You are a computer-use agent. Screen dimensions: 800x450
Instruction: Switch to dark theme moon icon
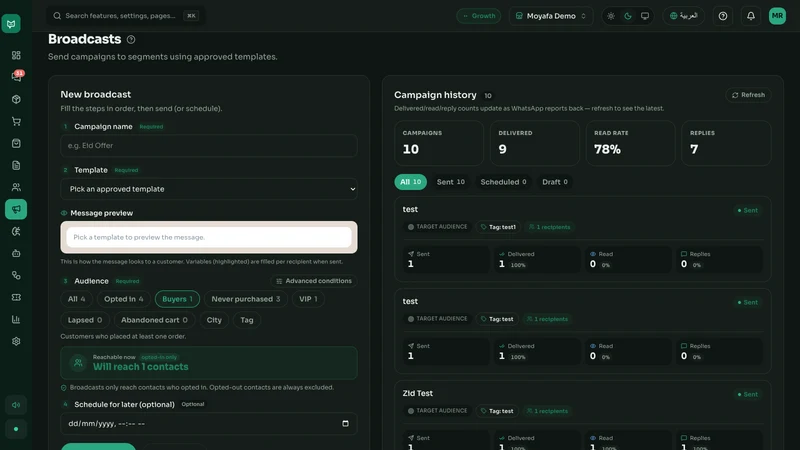(x=628, y=16)
